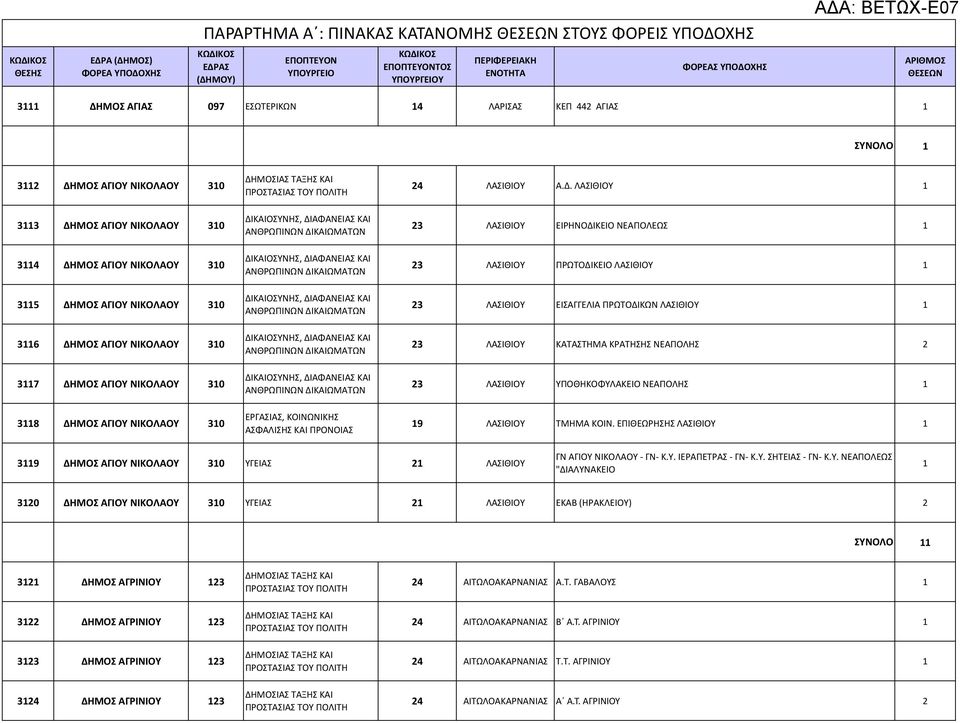Click the ΑΔΑ: ΒΕΤΩΧ-Ε07 document code
The width and height of the screenshot is (960, 723).
tap(885, 9)
